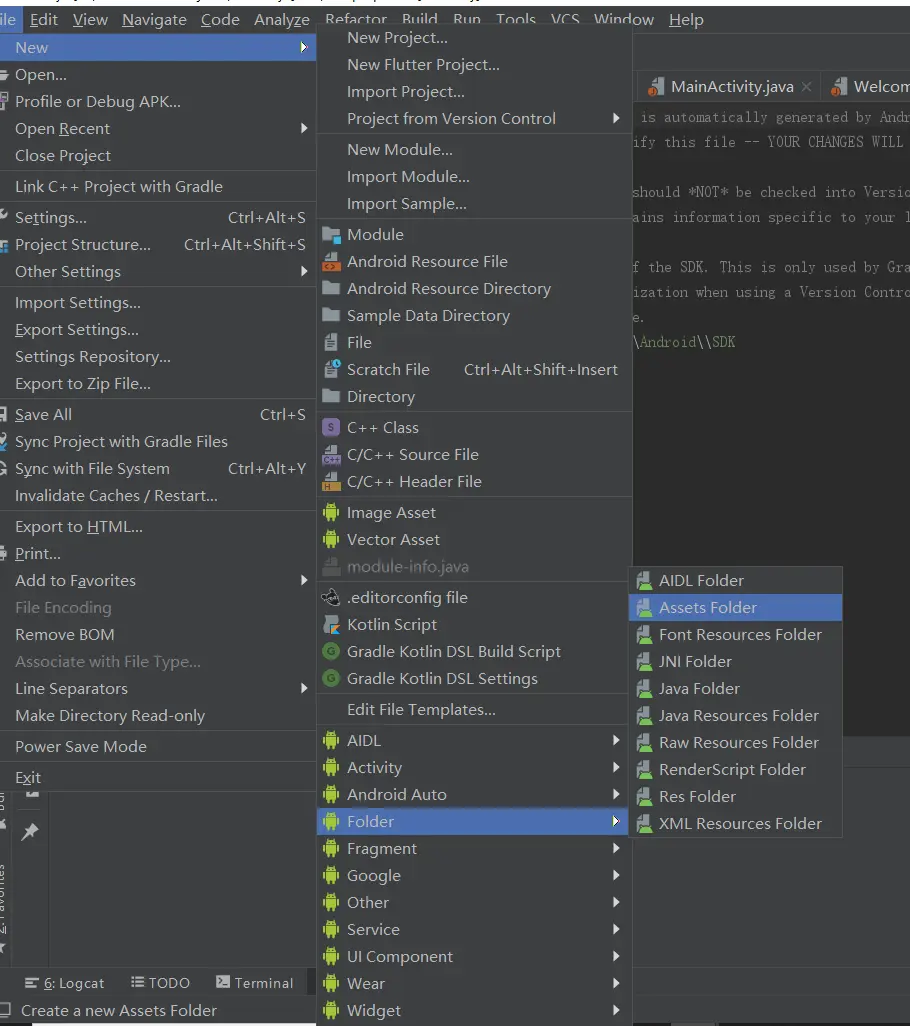Choose Sync Project with Gradle Files

pyautogui.click(x=158, y=442)
